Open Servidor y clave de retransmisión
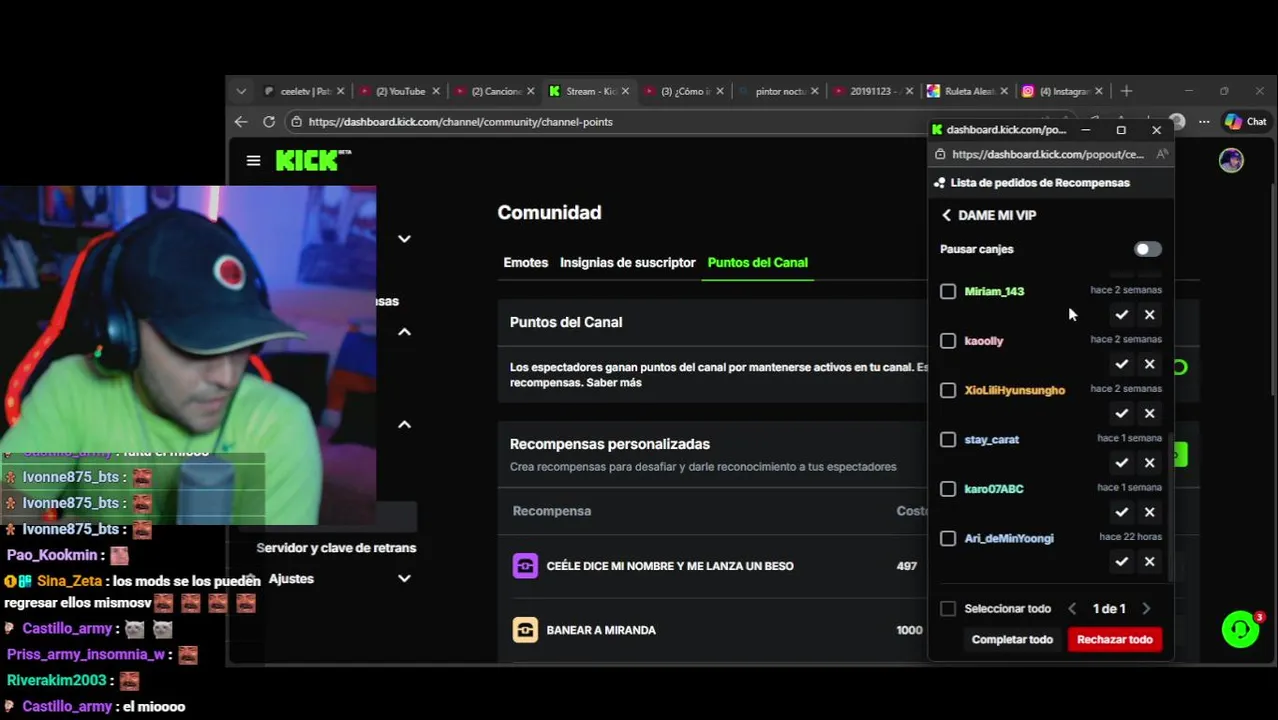The height and width of the screenshot is (720, 1278). click(x=336, y=547)
